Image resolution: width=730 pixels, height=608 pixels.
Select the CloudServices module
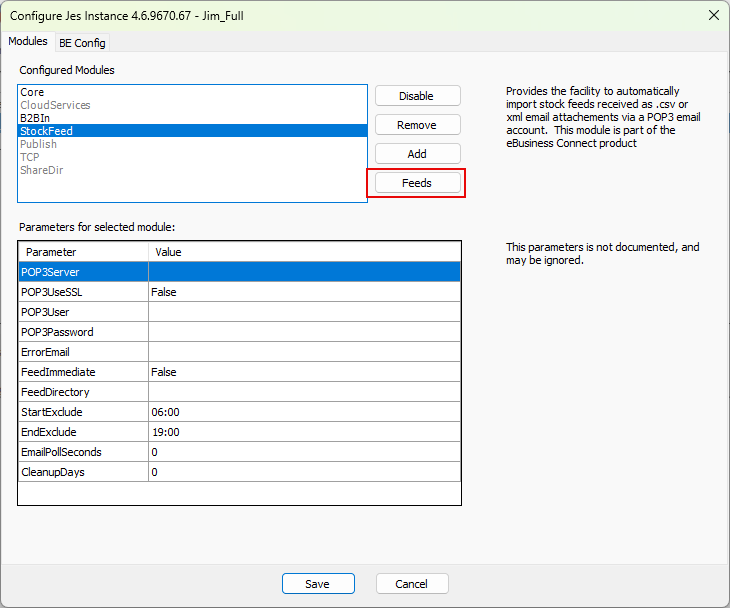55,105
